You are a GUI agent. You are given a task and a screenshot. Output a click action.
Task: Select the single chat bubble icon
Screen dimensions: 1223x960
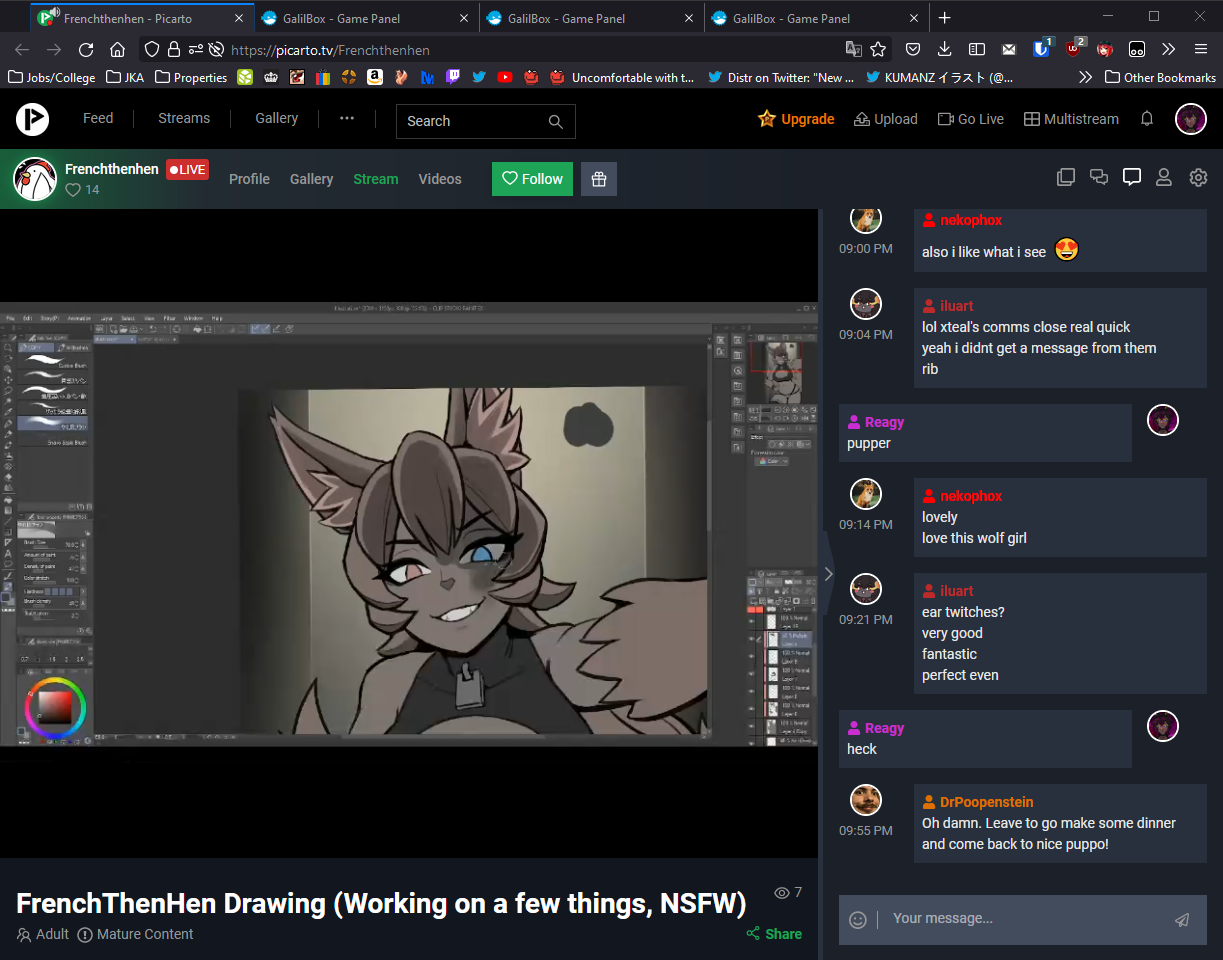click(1132, 178)
